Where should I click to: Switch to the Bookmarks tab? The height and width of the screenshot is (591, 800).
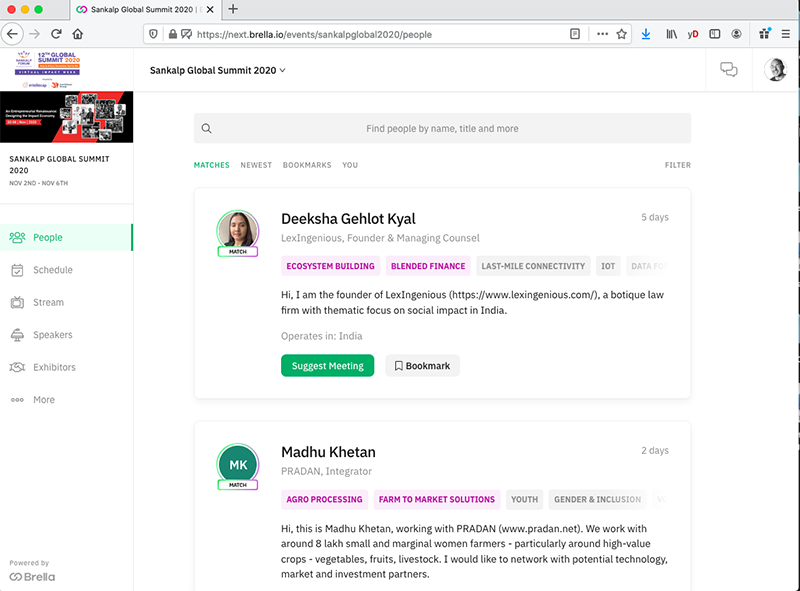(307, 165)
